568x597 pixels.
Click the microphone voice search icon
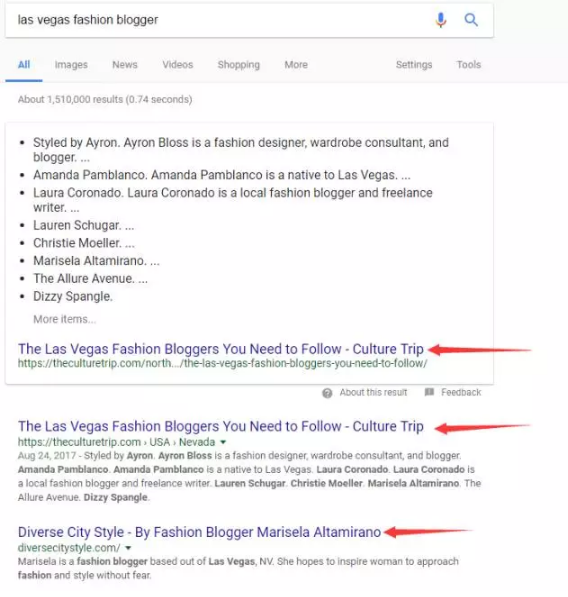(x=441, y=20)
